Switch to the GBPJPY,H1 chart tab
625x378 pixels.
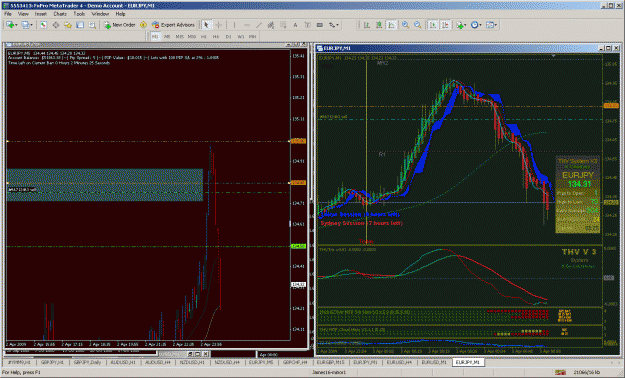(52, 362)
